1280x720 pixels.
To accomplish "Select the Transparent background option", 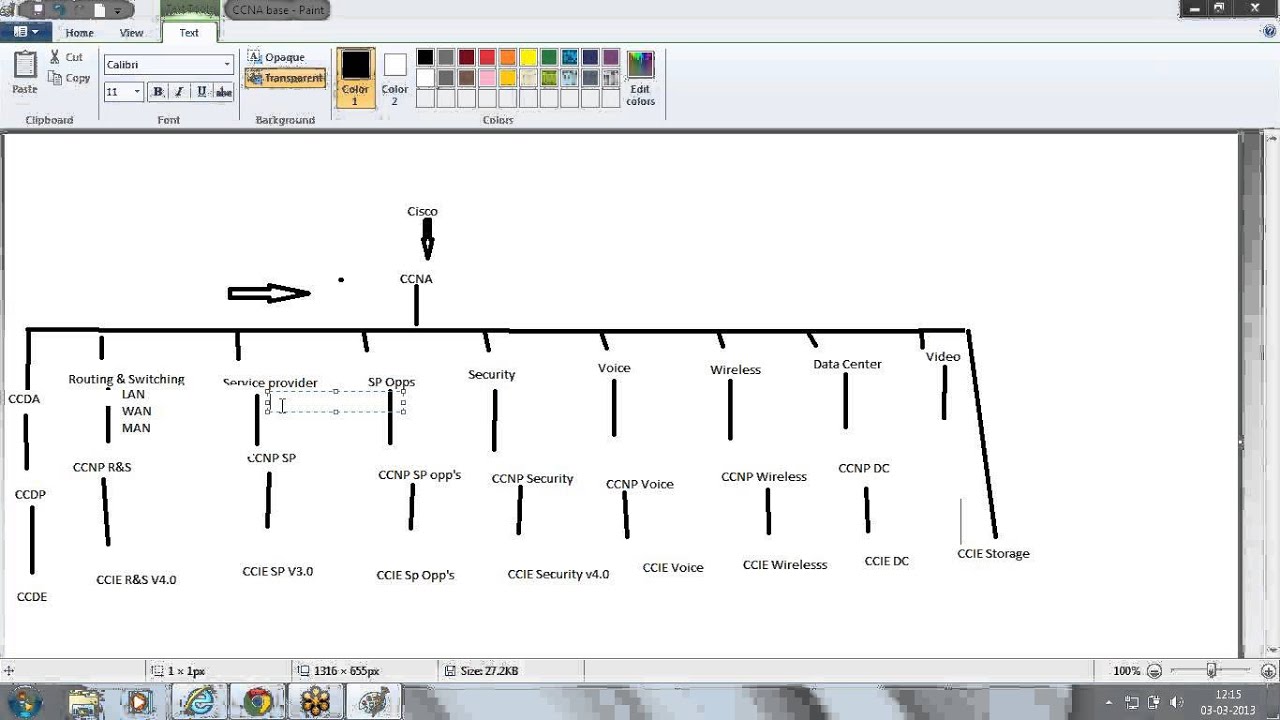I will pos(286,78).
